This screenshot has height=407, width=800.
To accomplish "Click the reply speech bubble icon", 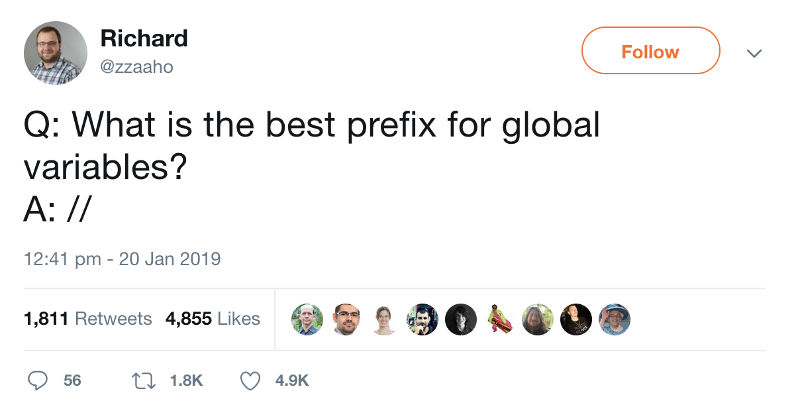I will coord(38,380).
